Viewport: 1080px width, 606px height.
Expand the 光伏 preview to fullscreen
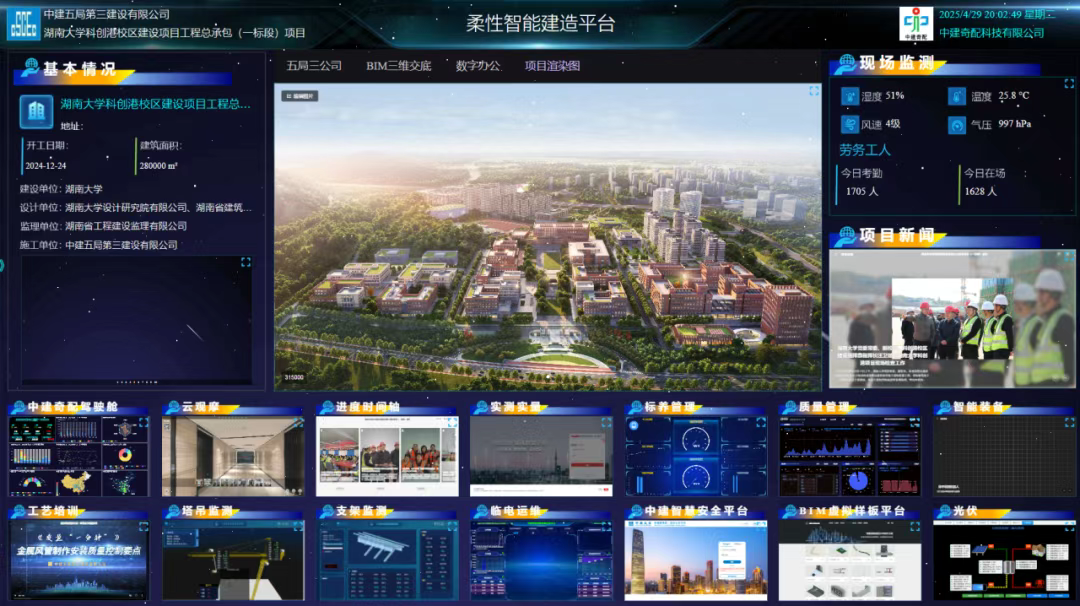tap(1069, 527)
